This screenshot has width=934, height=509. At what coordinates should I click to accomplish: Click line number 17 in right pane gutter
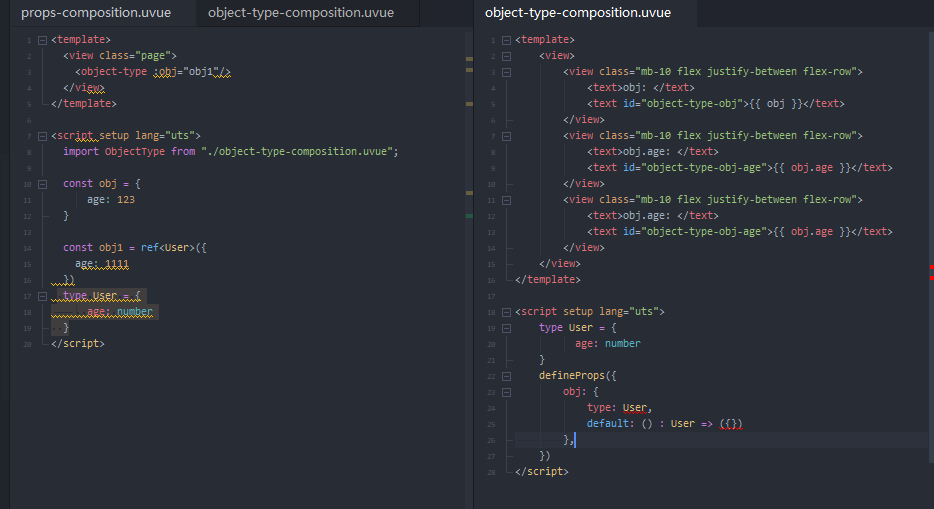coord(491,296)
